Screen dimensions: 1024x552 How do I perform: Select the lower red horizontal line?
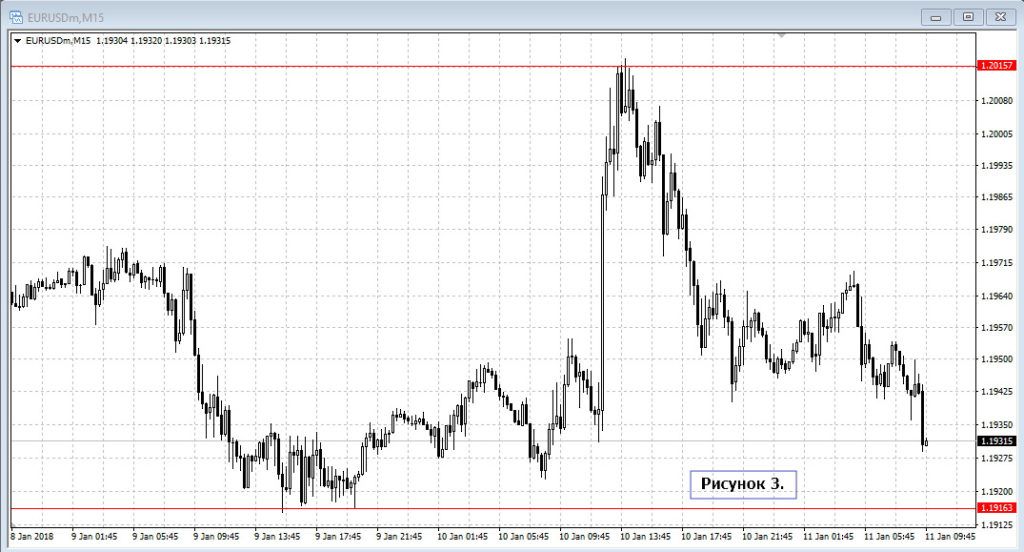click(500, 508)
